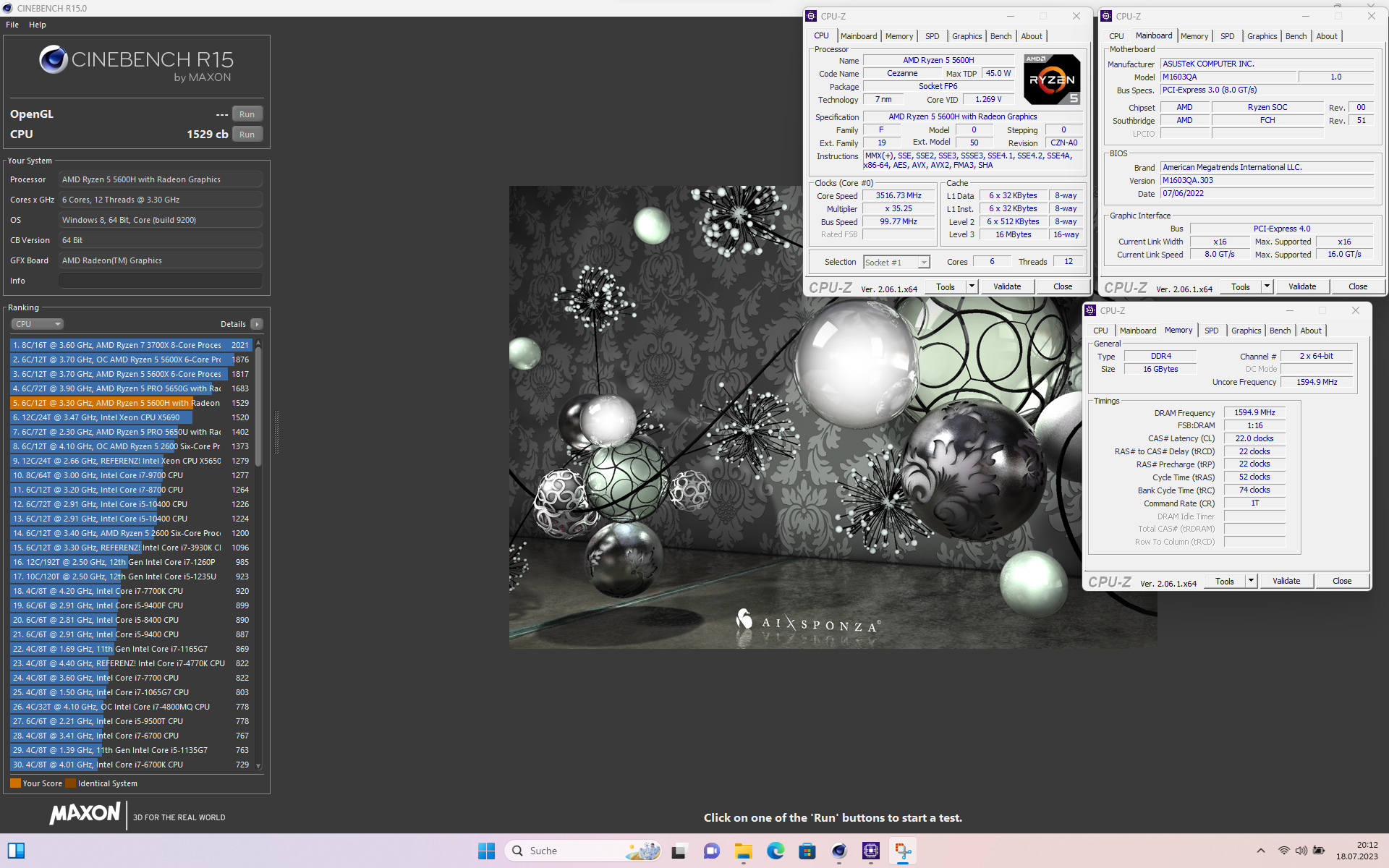Image resolution: width=1389 pixels, height=868 pixels.
Task: Open the CPU ranking type dropdown
Action: pyautogui.click(x=38, y=324)
